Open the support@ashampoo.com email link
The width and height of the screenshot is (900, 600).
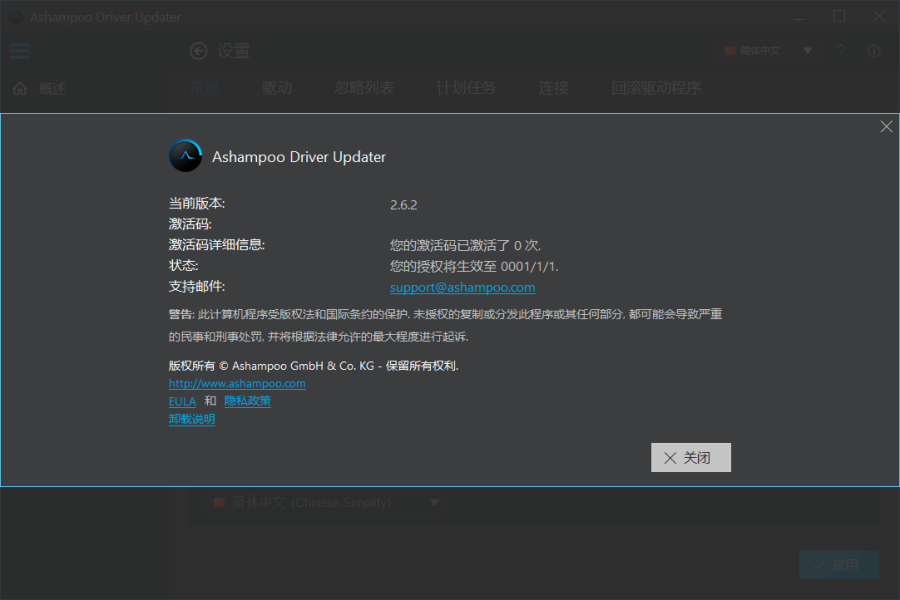click(463, 288)
